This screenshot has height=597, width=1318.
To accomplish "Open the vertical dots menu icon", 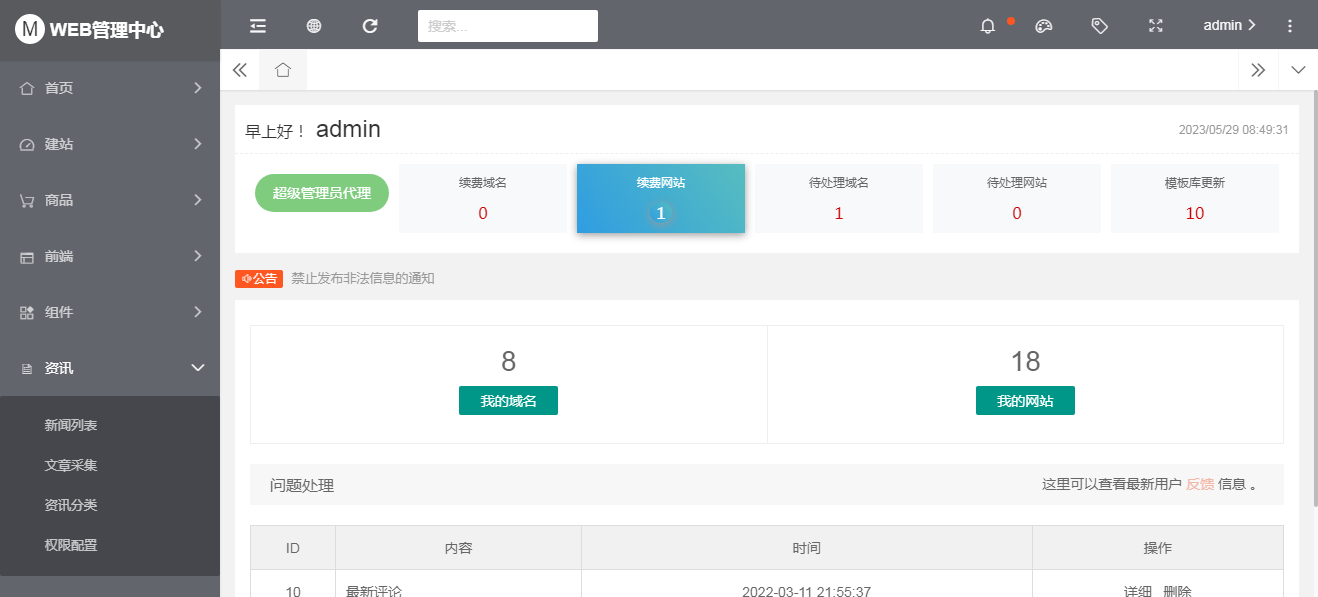I will tap(1289, 25).
